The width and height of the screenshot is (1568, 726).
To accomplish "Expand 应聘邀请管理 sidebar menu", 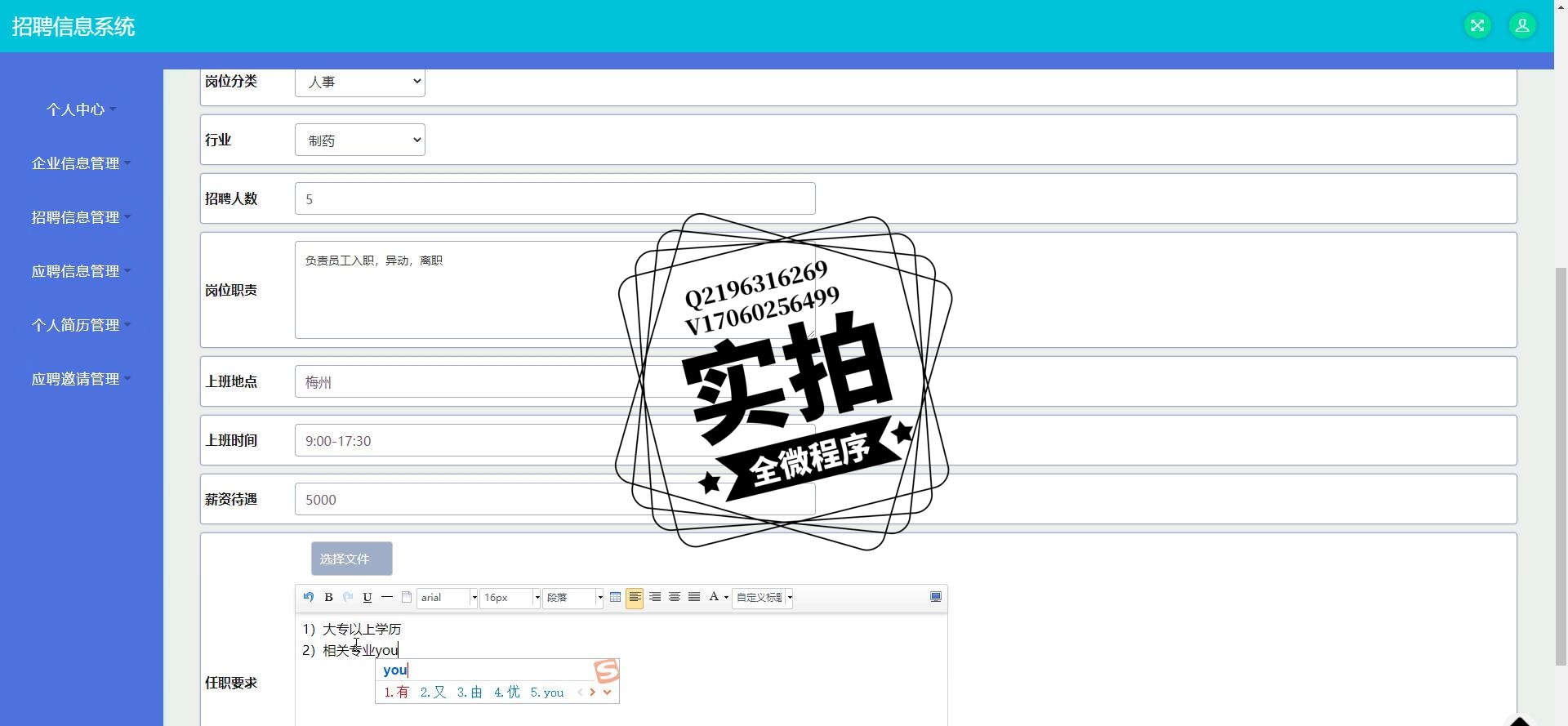I will 81,379.
